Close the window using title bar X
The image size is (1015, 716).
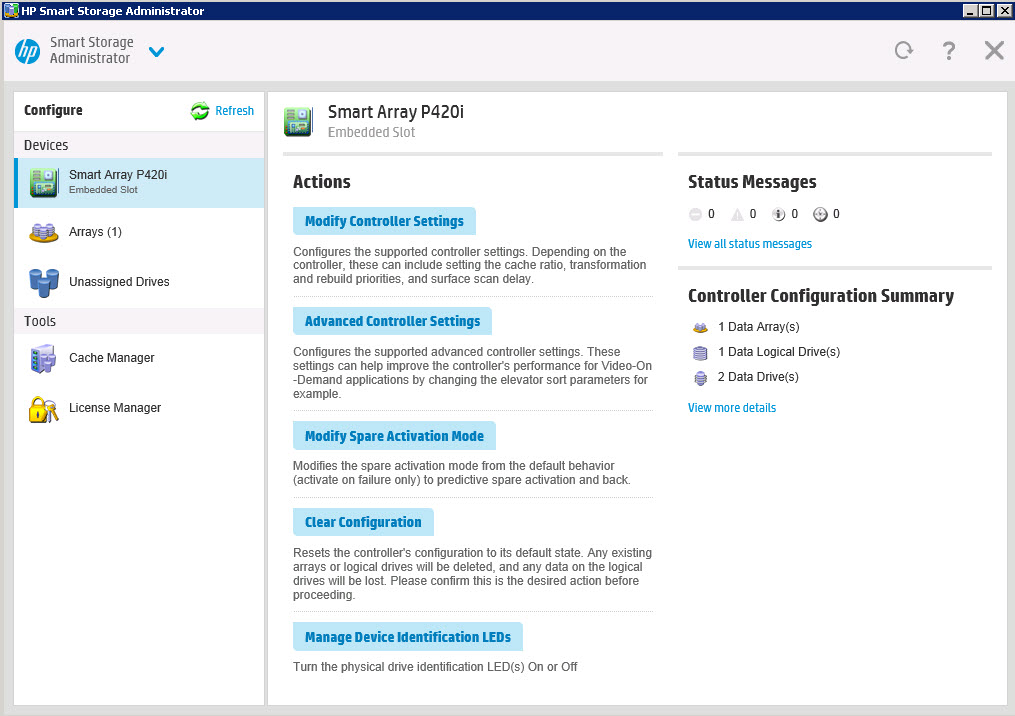click(x=1004, y=10)
